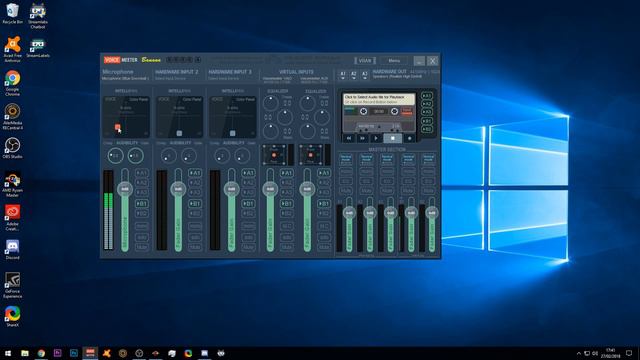Open the StreamLabels desktop icon
The width and height of the screenshot is (640, 360).
click(38, 47)
